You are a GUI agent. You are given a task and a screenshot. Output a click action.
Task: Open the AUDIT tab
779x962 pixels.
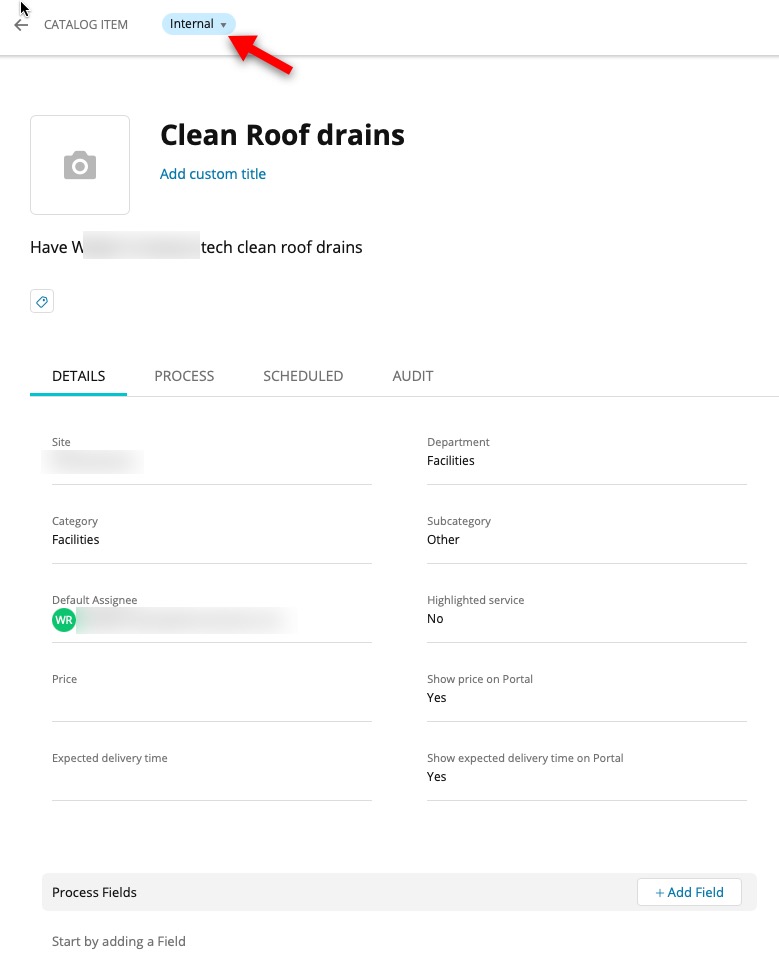click(x=413, y=376)
